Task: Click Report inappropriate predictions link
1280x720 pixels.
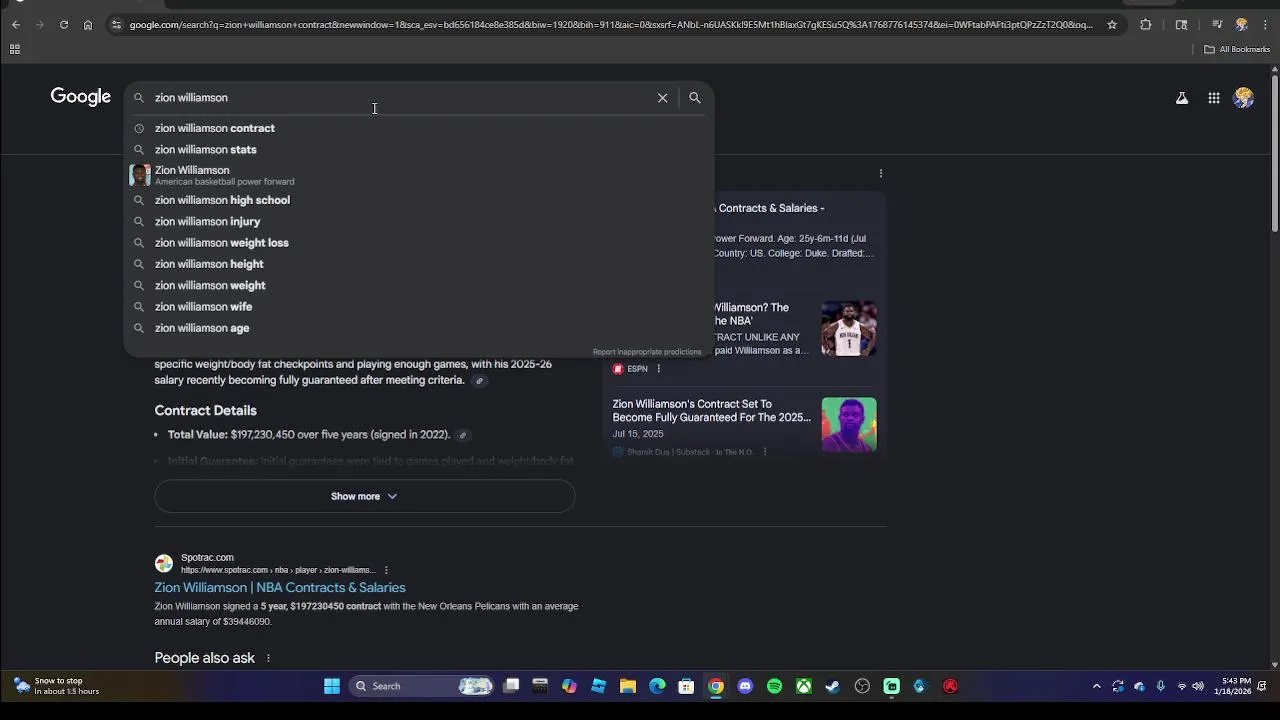Action: tap(647, 352)
